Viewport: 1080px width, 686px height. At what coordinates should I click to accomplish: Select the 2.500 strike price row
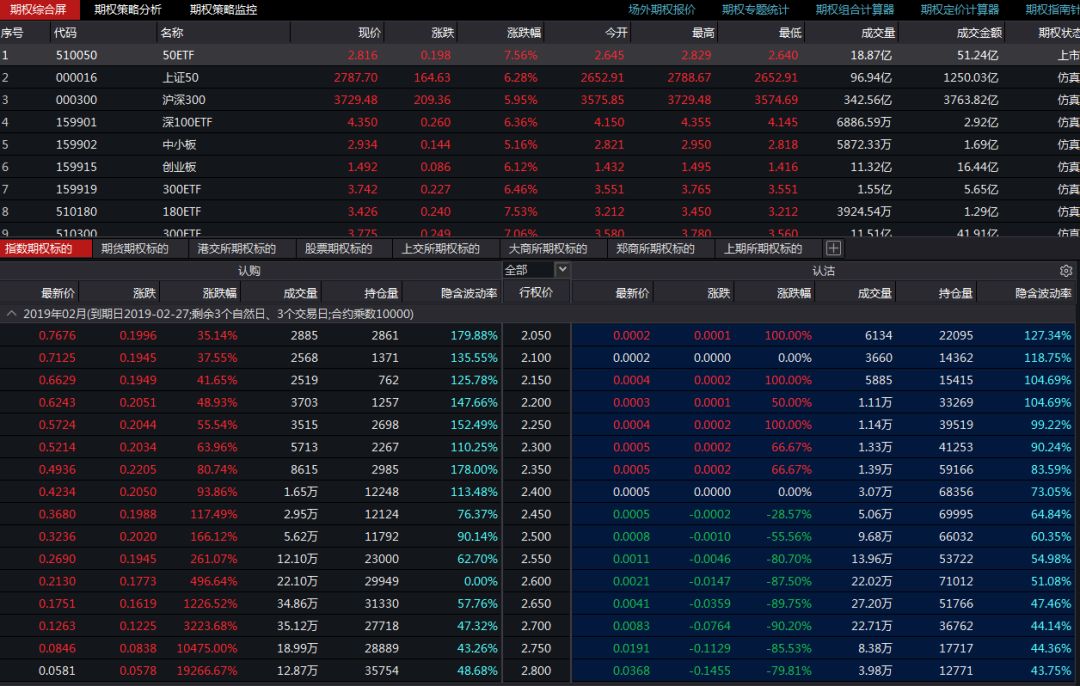[535, 538]
